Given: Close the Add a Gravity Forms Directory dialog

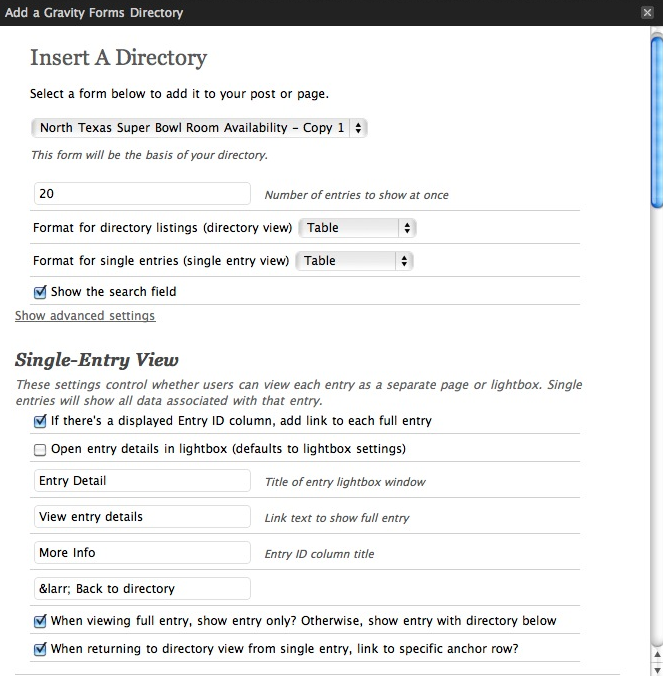Looking at the screenshot, I should [x=648, y=13].
